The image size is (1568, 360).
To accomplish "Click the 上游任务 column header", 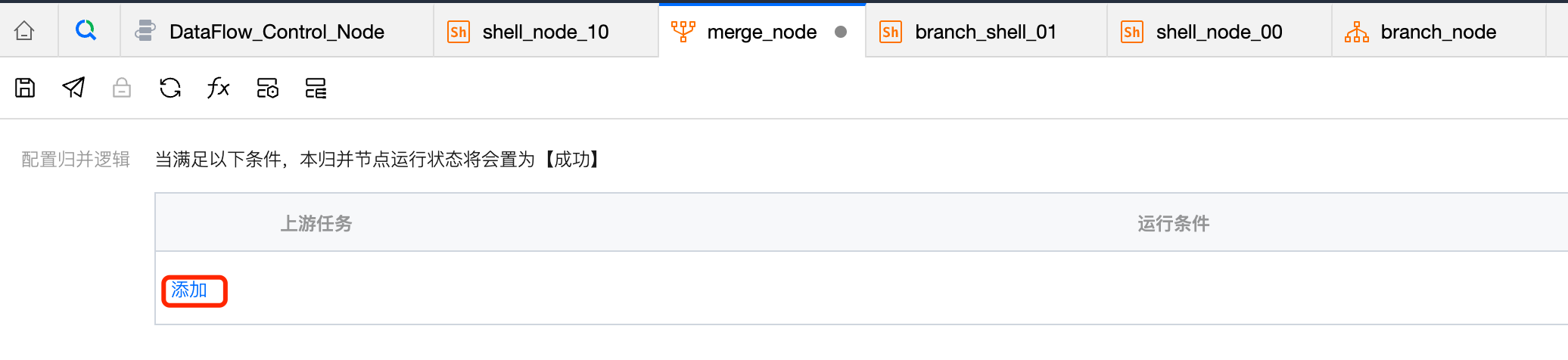I will pyautogui.click(x=316, y=224).
